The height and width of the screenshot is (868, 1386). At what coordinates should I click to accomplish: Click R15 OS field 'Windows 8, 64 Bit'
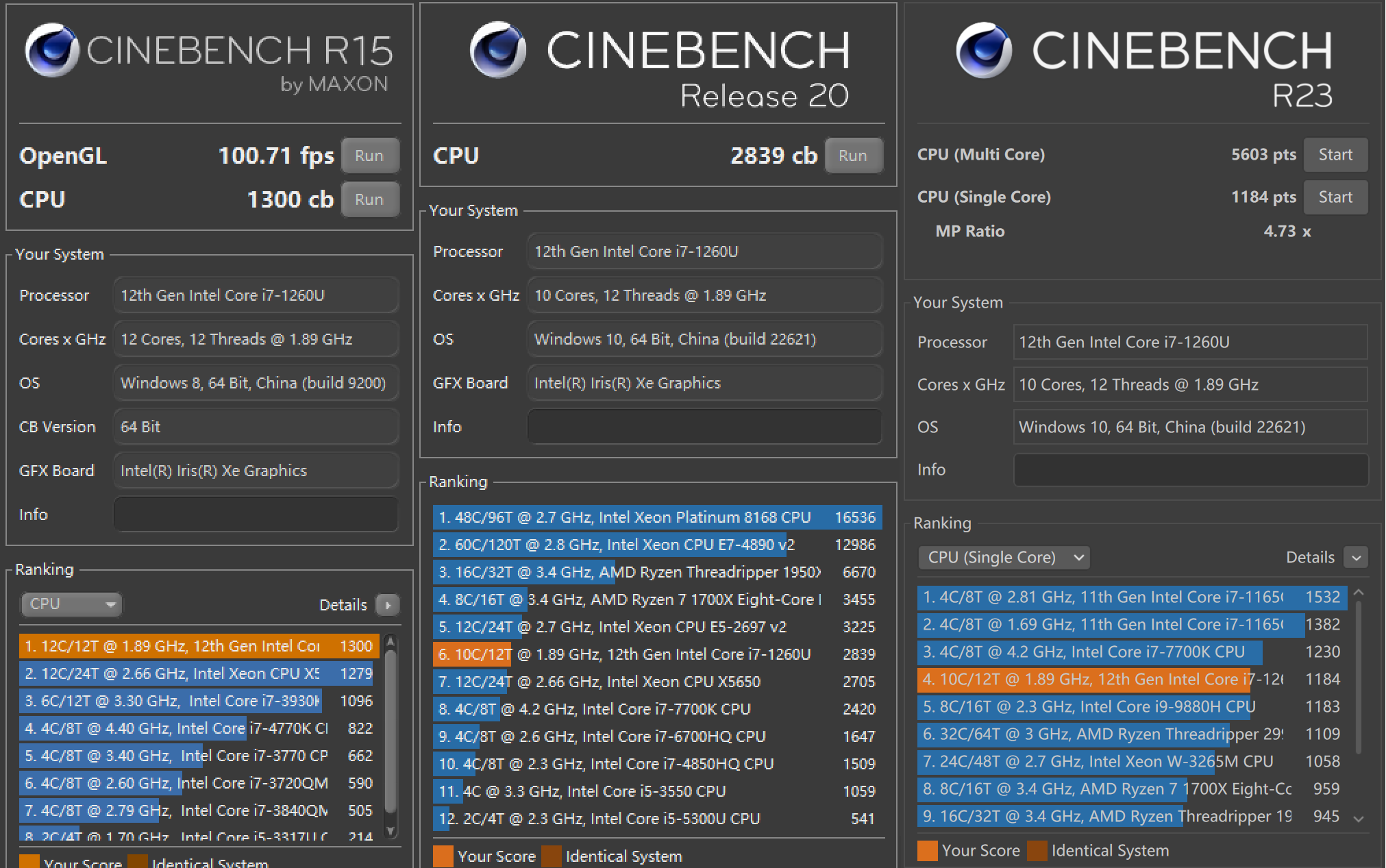coord(256,383)
